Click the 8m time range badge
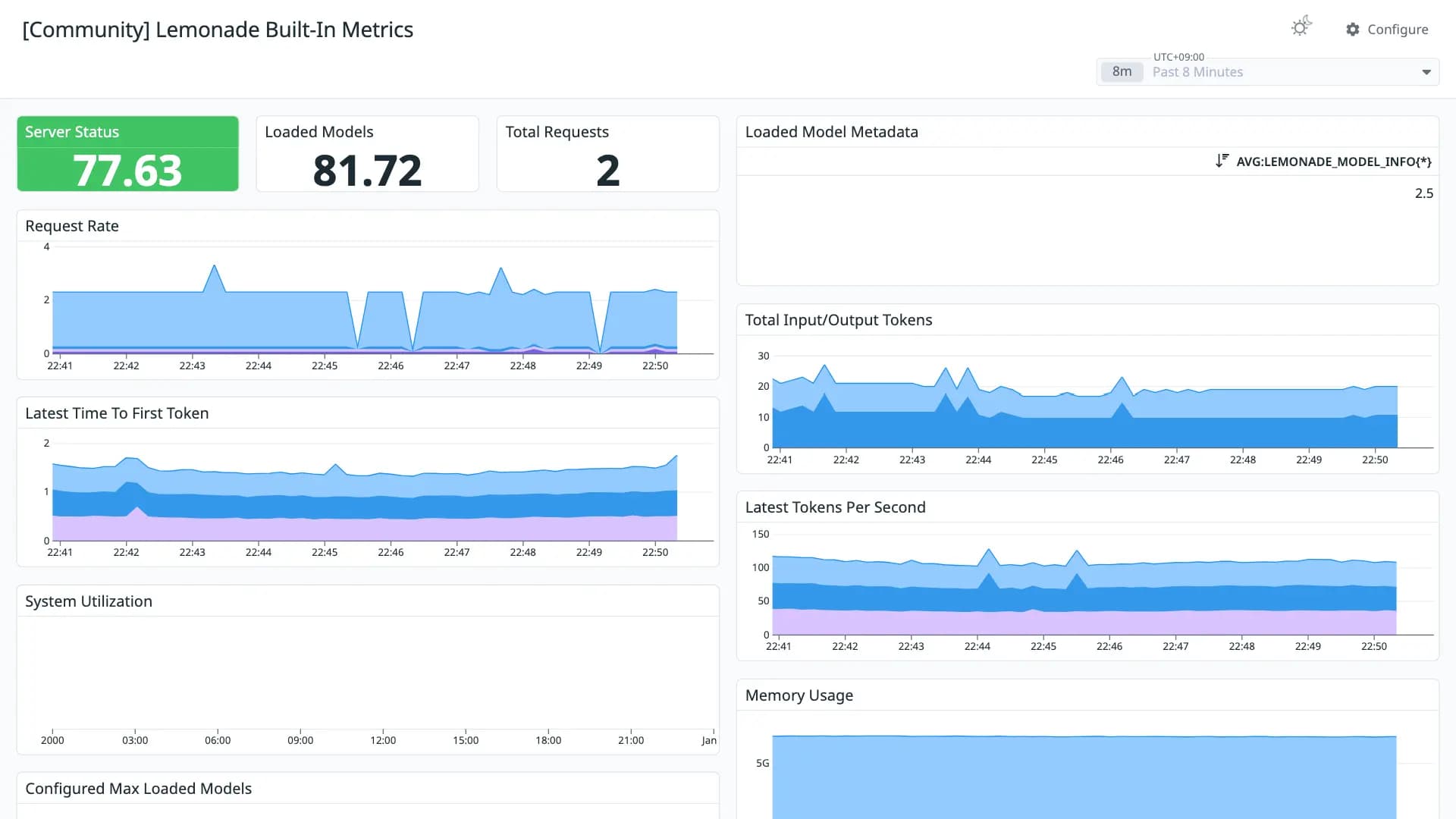This screenshot has width=1456, height=819. (1122, 72)
